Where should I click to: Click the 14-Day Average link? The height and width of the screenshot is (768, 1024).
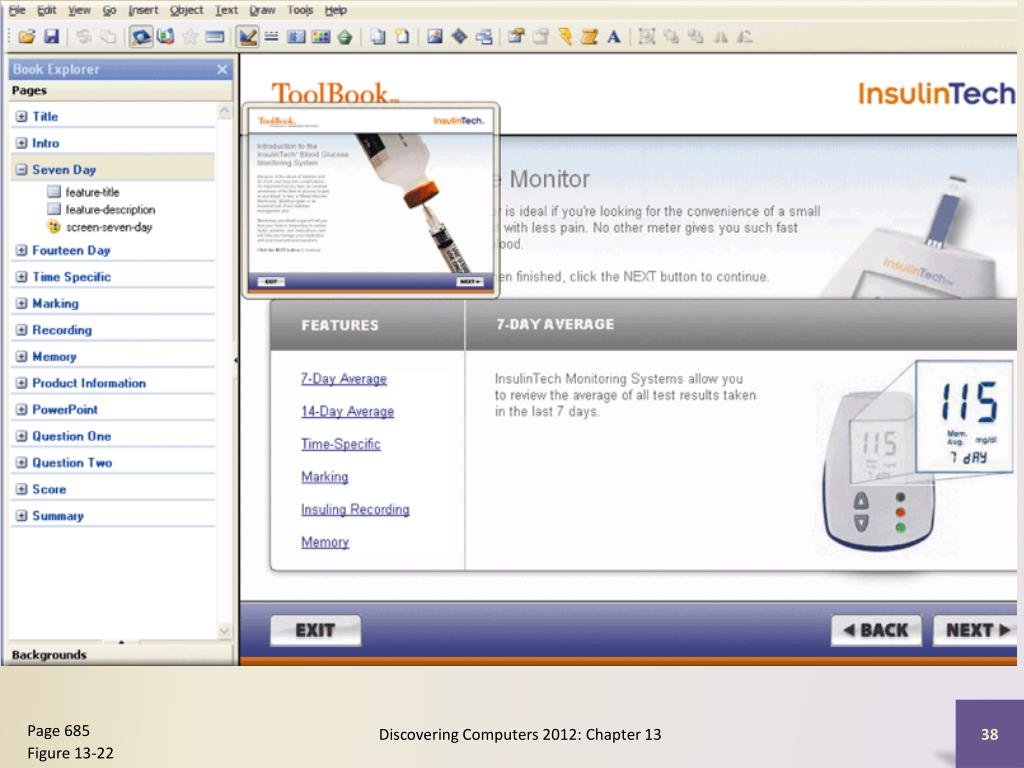tap(347, 411)
